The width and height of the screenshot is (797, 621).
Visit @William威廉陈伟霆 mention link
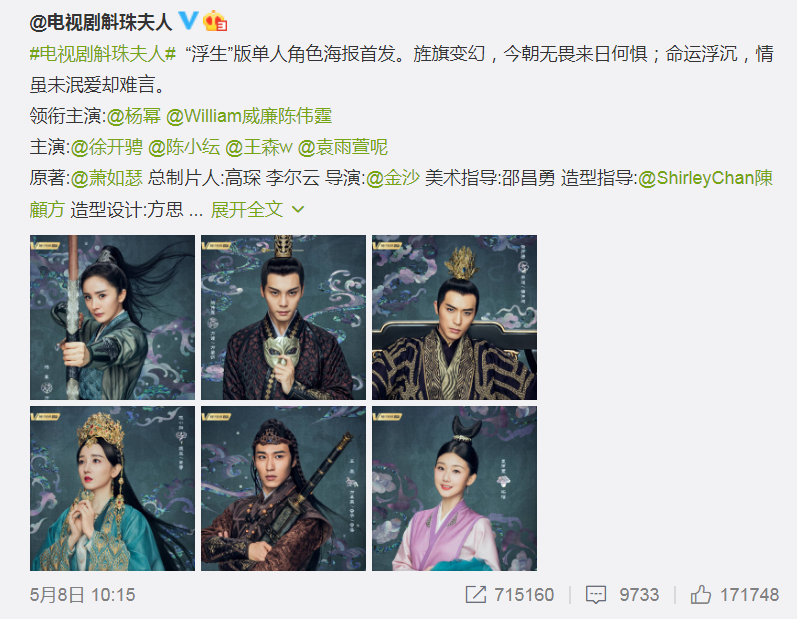[x=249, y=116]
